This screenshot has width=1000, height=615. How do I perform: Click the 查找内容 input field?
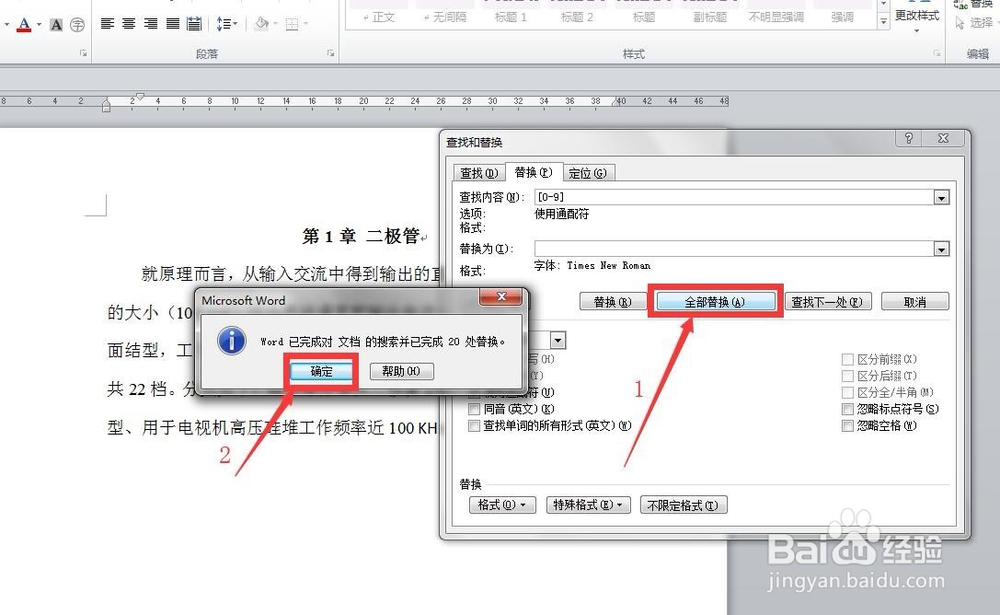pyautogui.click(x=734, y=197)
